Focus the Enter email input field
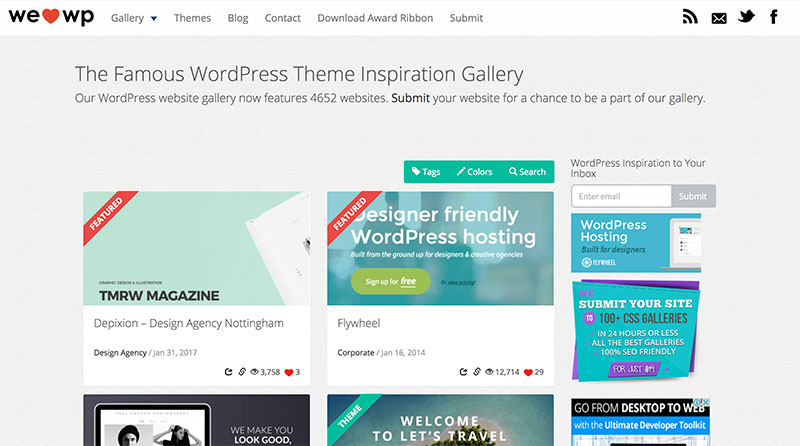Viewport: 800px width, 446px height. point(621,196)
